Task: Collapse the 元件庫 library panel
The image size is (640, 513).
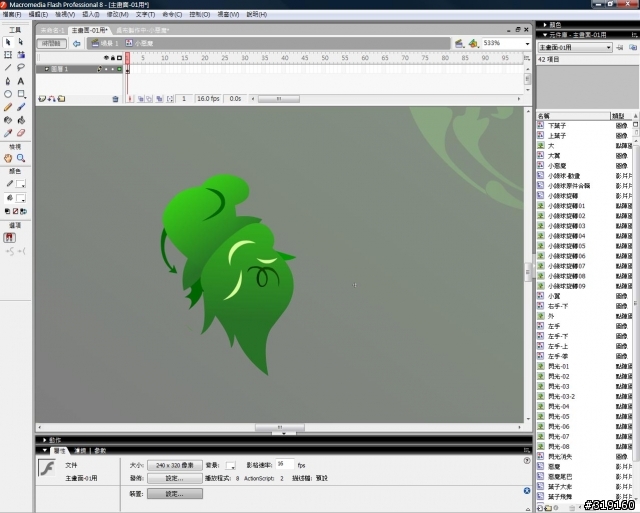Action: [545, 35]
